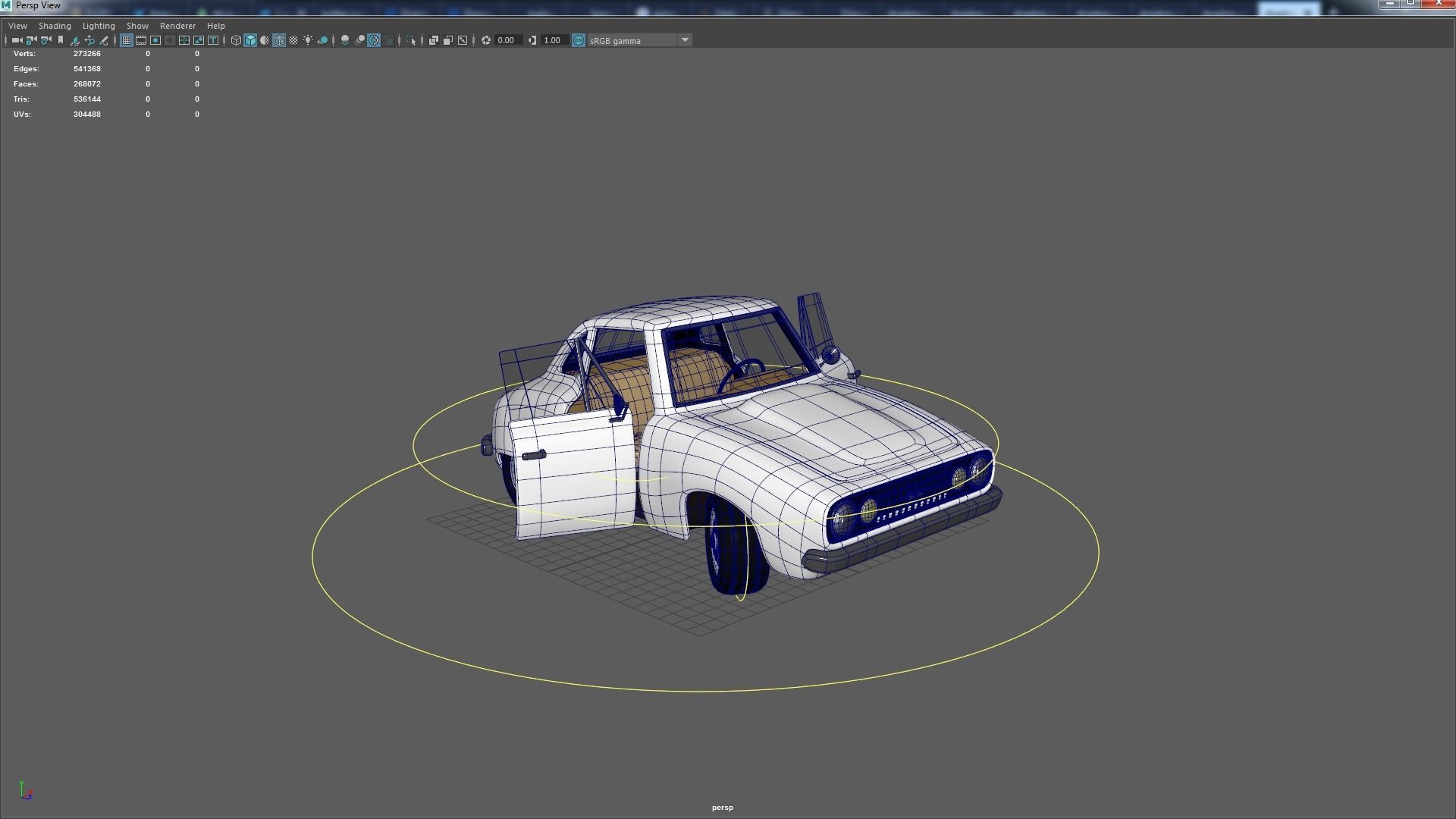1456x819 pixels.
Task: Click the camera Bookmarks icon
Action: [x=61, y=40]
